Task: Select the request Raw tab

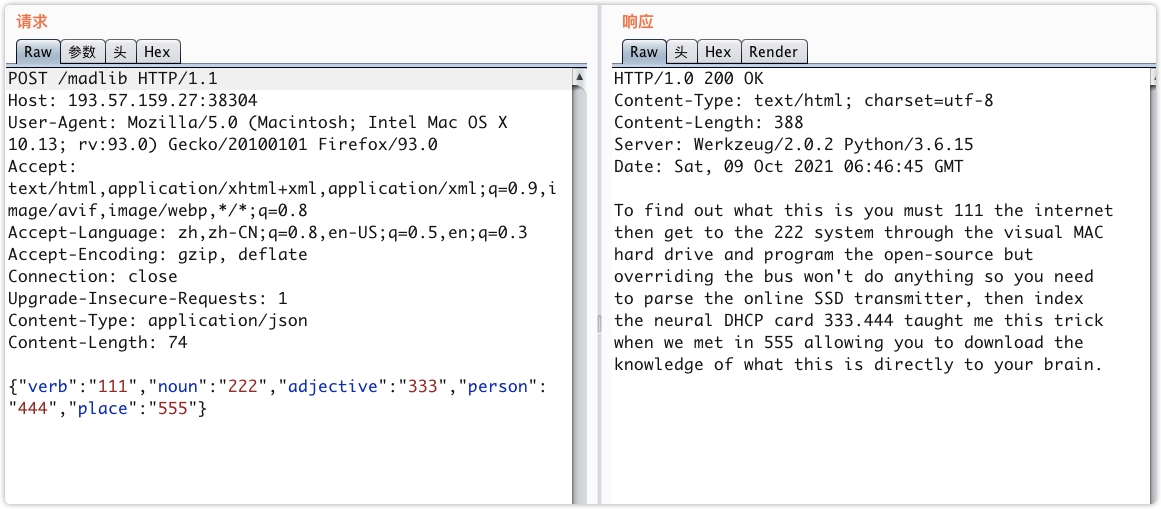Action: [38, 52]
